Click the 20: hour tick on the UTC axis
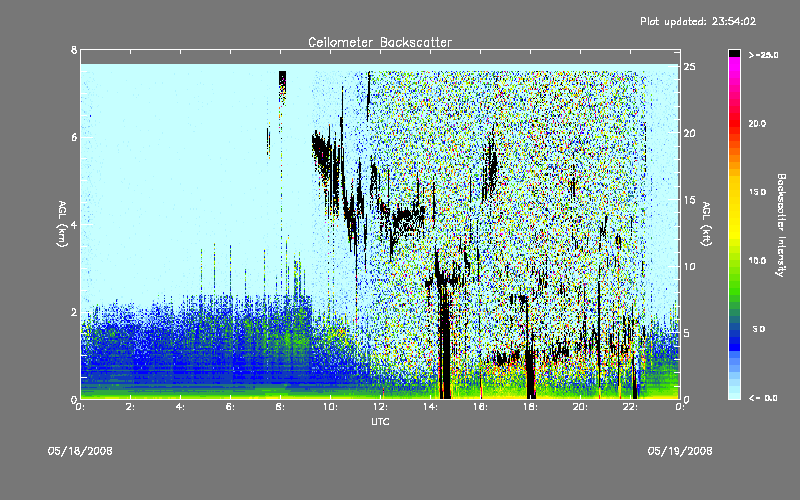The image size is (800, 500). 580,407
